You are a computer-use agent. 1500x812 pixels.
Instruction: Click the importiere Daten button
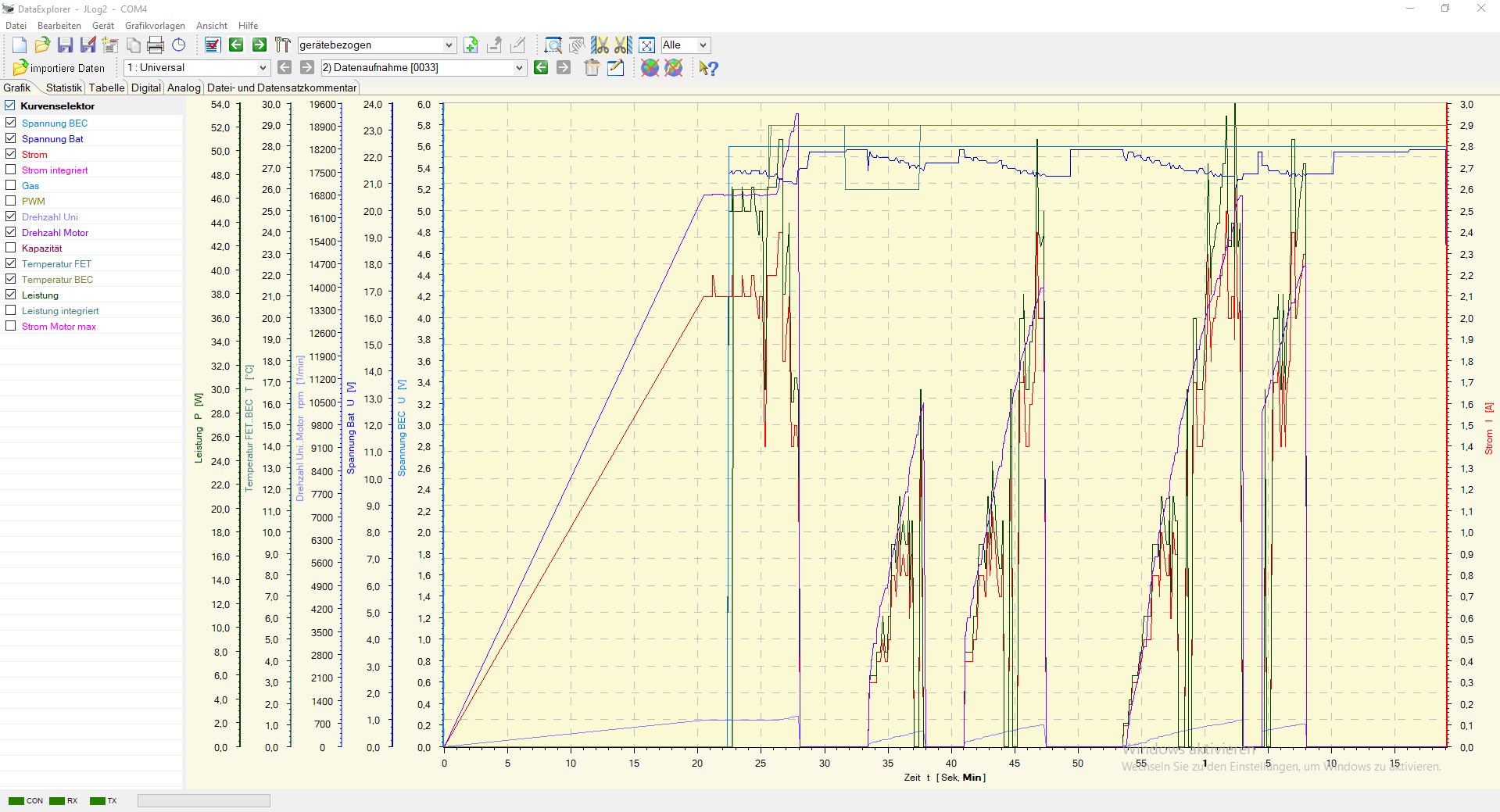[x=59, y=68]
